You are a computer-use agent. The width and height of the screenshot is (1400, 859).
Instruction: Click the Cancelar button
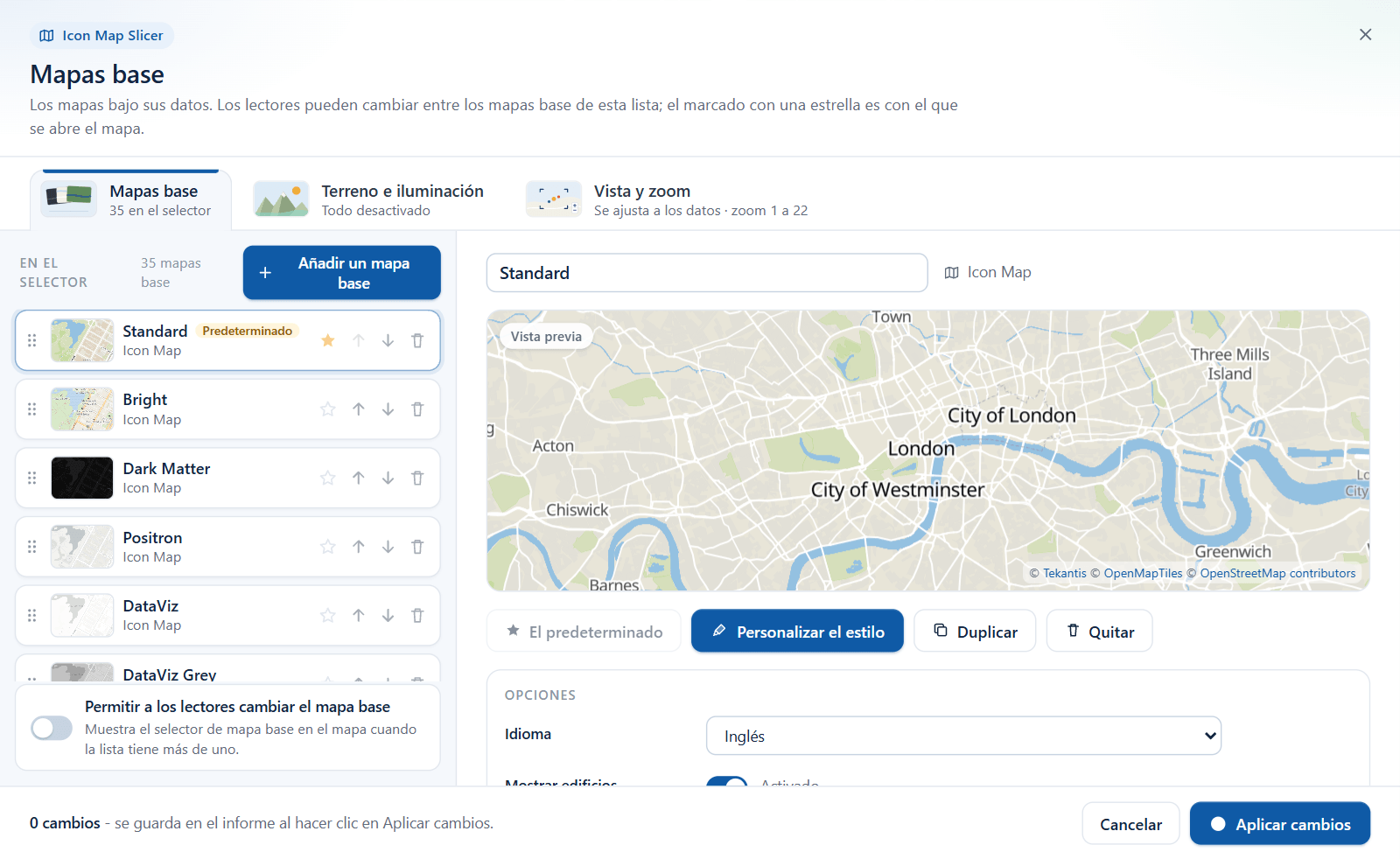[x=1130, y=824]
